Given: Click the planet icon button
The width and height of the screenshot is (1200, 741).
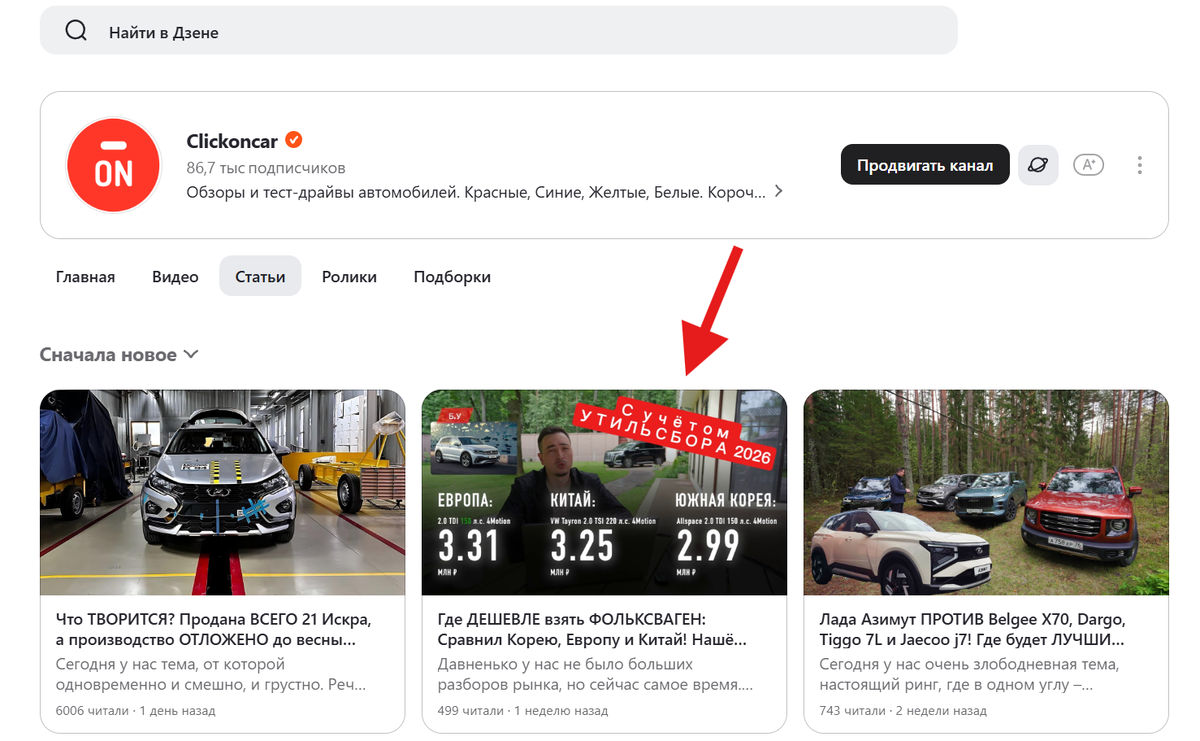Looking at the screenshot, I should 1038,165.
